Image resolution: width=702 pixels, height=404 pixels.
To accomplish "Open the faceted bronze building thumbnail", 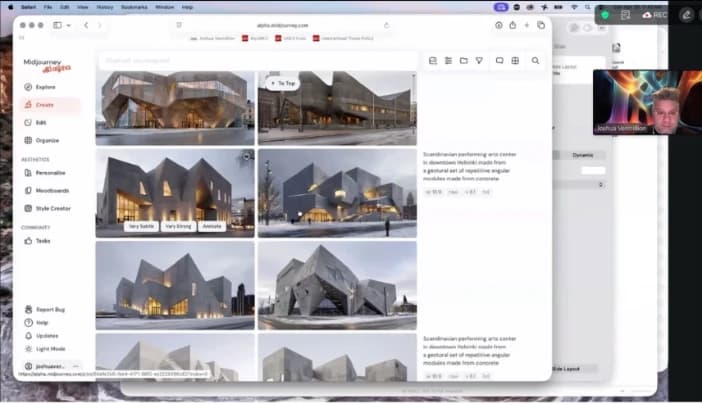I will click(175, 108).
